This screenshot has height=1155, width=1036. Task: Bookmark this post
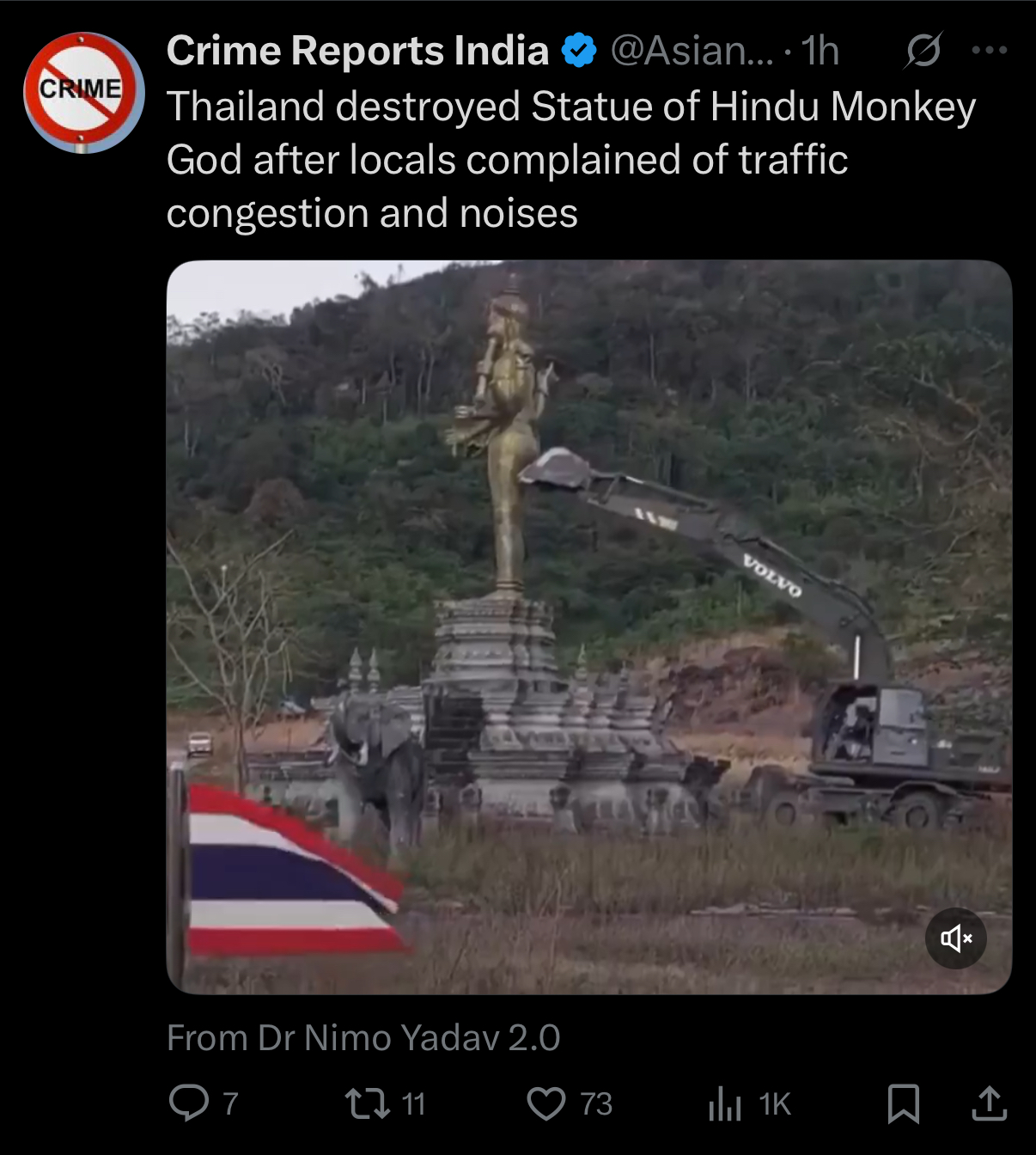pyautogui.click(x=904, y=1104)
